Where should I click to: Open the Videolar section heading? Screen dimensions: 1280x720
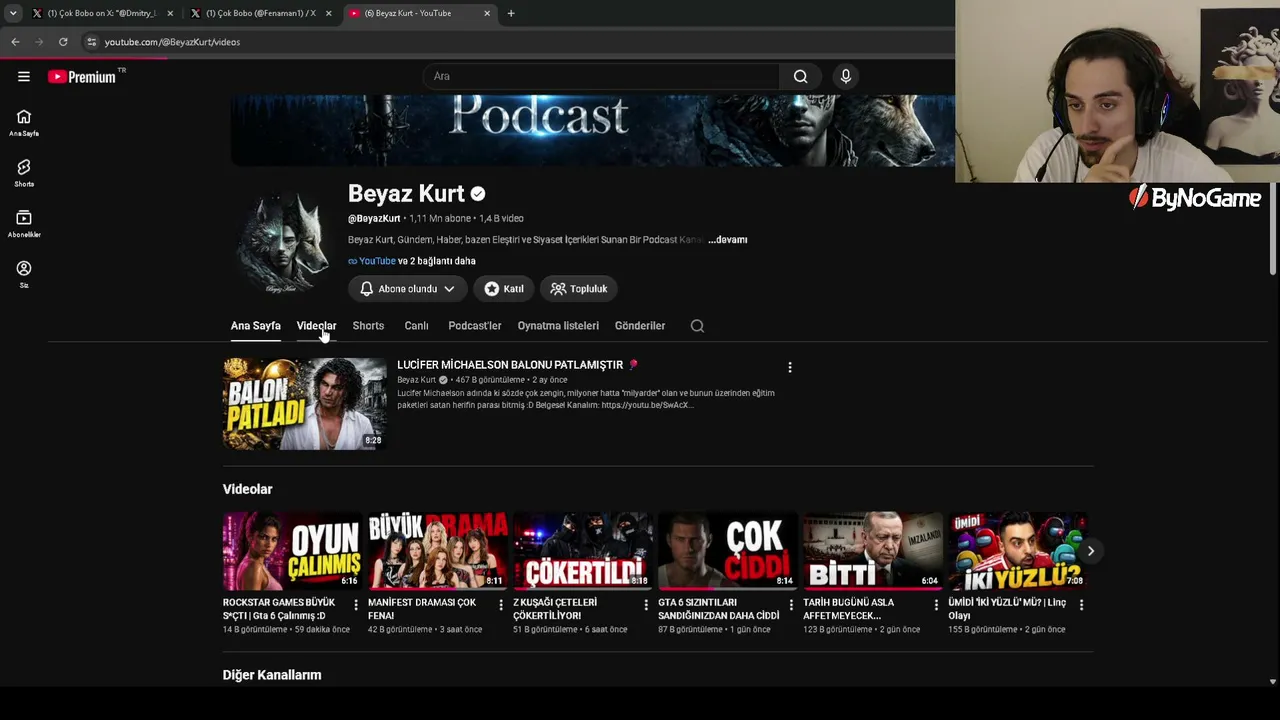pos(248,489)
